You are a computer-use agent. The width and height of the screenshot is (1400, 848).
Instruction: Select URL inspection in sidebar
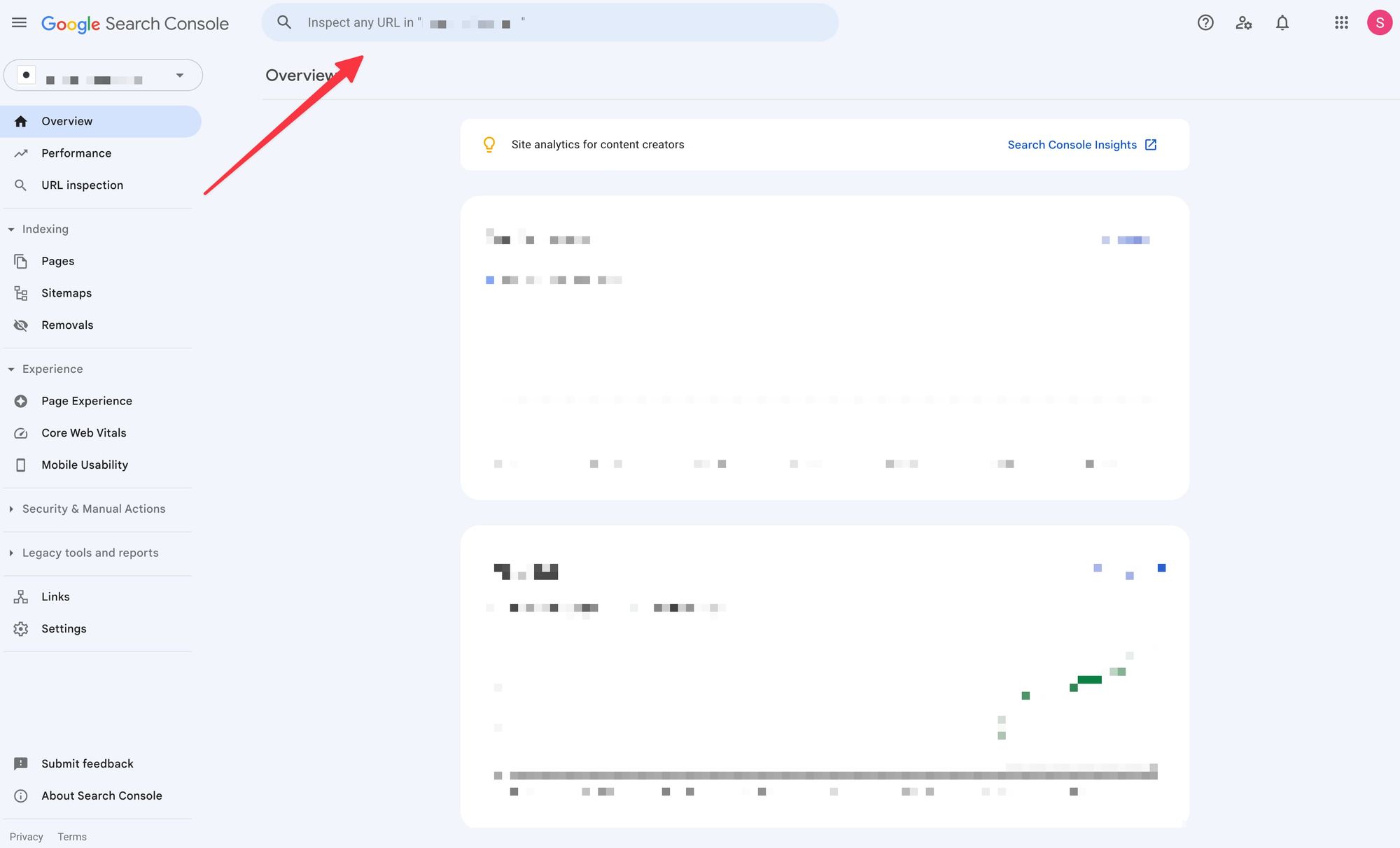[x=82, y=185]
